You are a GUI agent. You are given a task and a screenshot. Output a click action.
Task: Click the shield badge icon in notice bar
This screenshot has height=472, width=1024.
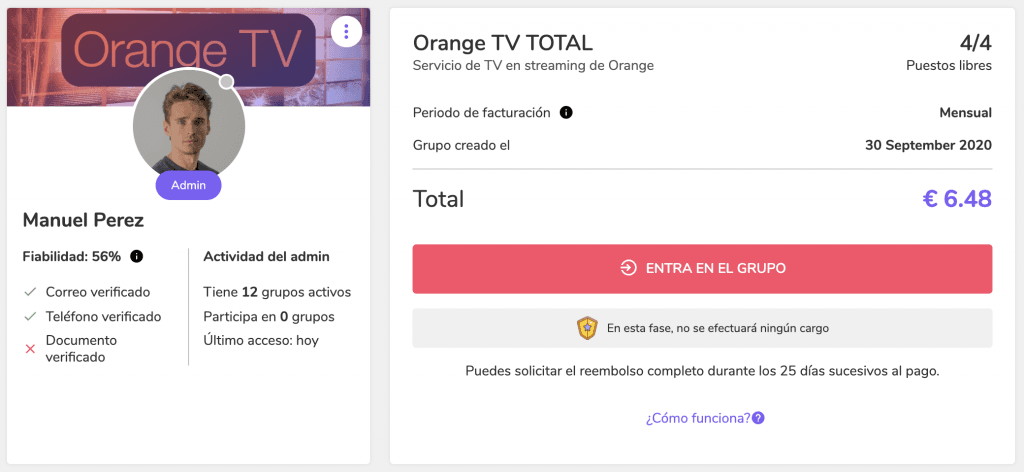[587, 328]
